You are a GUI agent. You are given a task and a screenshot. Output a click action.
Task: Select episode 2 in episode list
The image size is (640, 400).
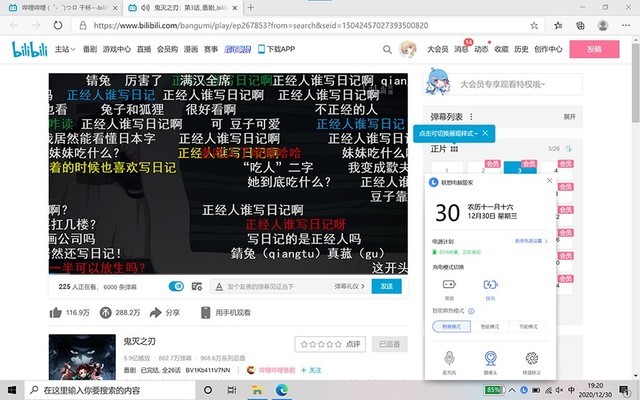(x=484, y=170)
